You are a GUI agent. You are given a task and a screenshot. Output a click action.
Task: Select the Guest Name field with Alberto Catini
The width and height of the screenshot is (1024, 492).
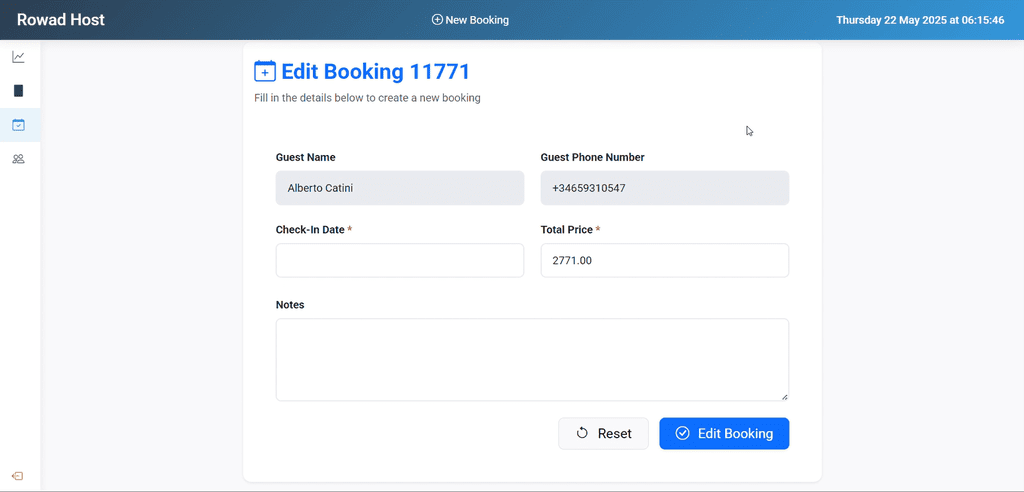point(400,188)
